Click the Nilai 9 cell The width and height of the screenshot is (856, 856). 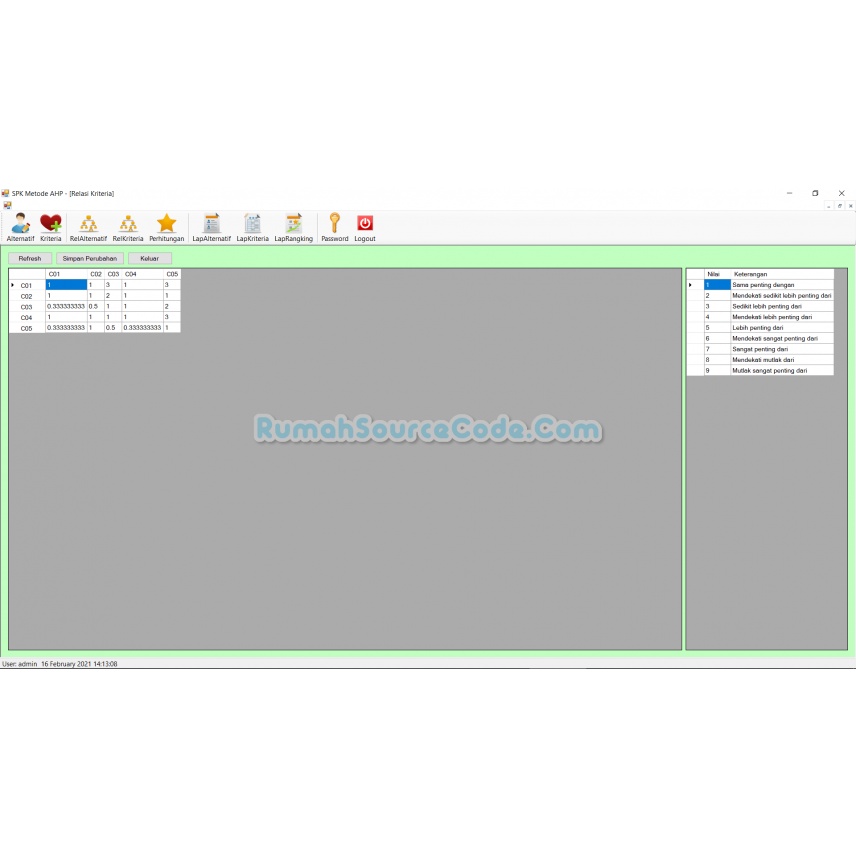(x=717, y=370)
